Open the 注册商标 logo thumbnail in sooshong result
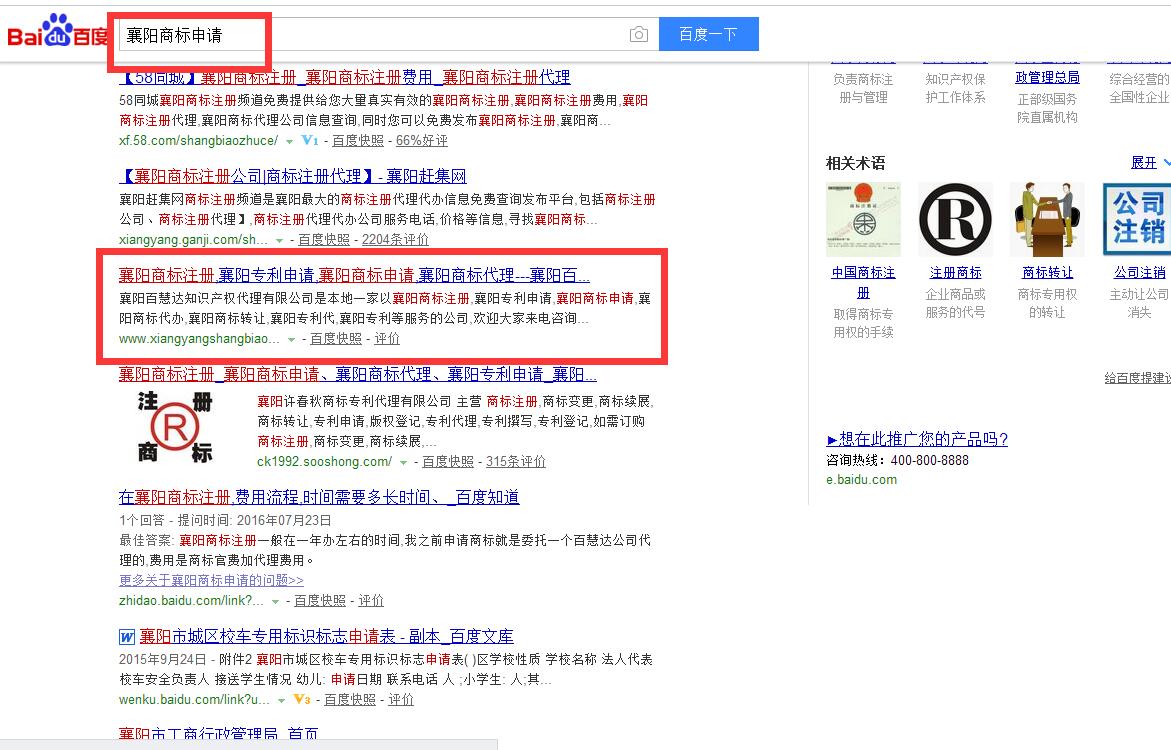Image resolution: width=1171 pixels, height=750 pixels. [x=176, y=427]
